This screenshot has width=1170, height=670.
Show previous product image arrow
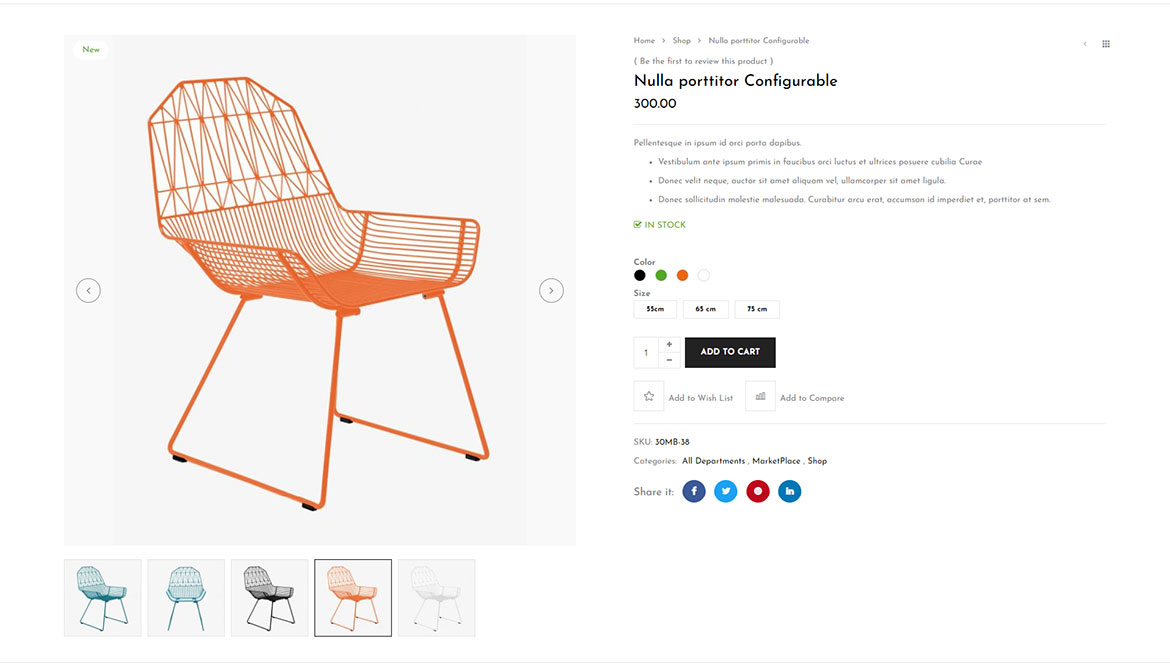click(x=88, y=290)
